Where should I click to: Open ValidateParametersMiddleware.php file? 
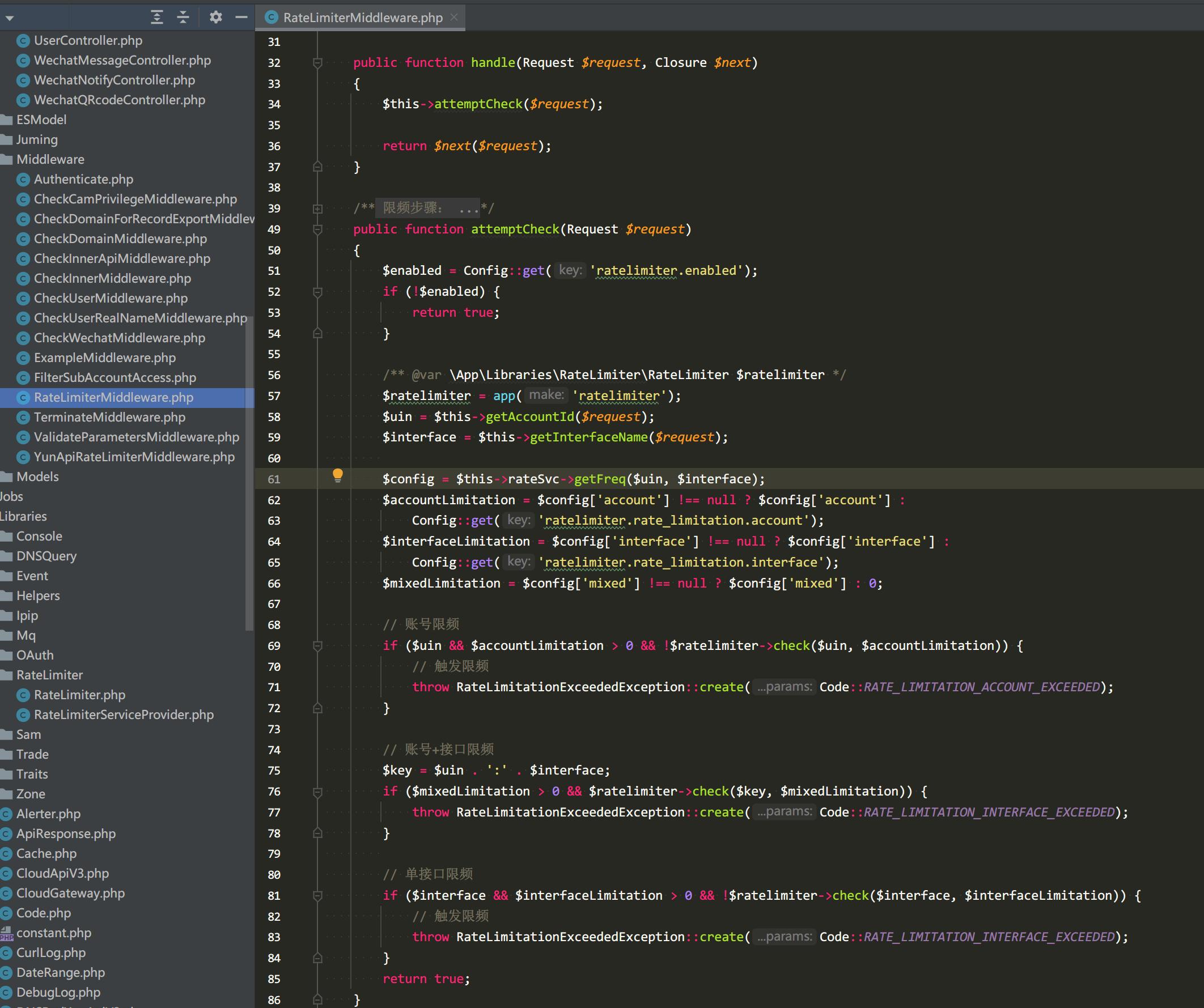137,437
